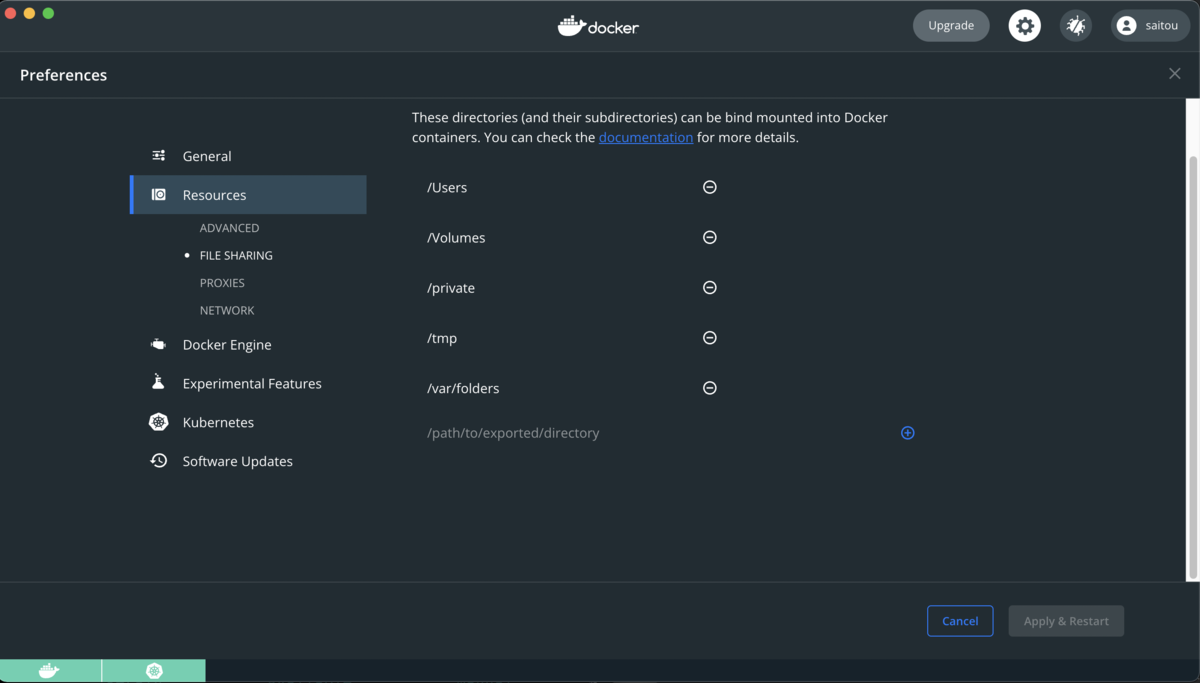Image resolution: width=1200 pixels, height=683 pixels.
Task: Select the Docker Engine section
Action: click(x=226, y=345)
